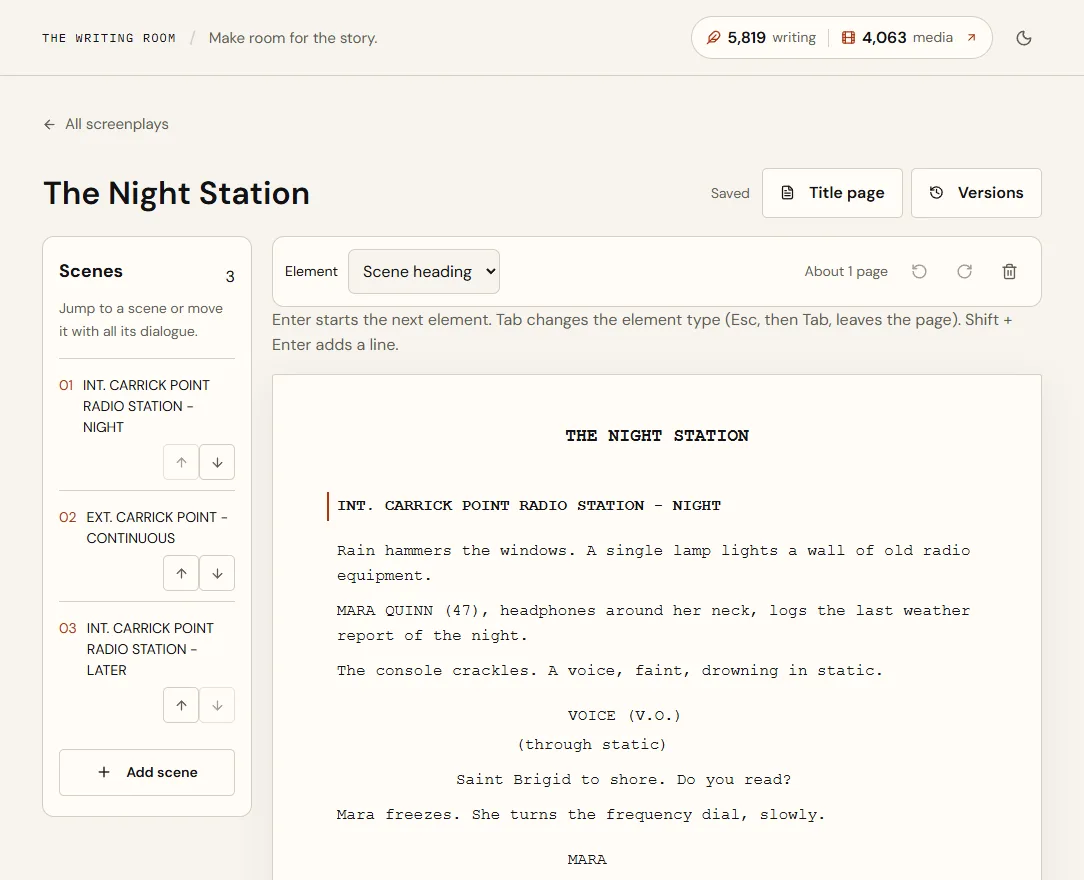Click the action line starting Rain hammers
The width and height of the screenshot is (1084, 880).
(653, 563)
